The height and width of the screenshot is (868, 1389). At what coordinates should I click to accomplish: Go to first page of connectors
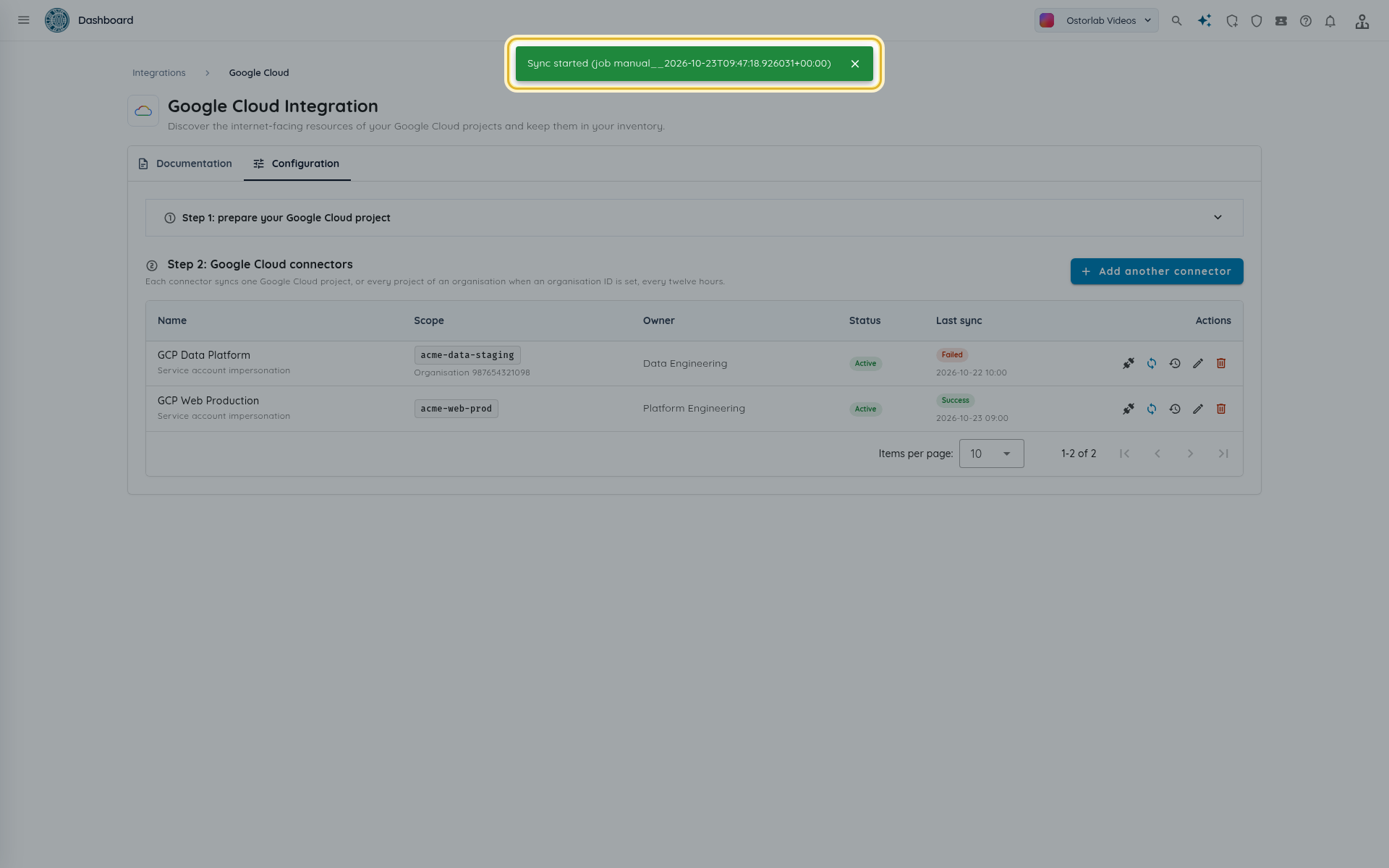pos(1124,454)
